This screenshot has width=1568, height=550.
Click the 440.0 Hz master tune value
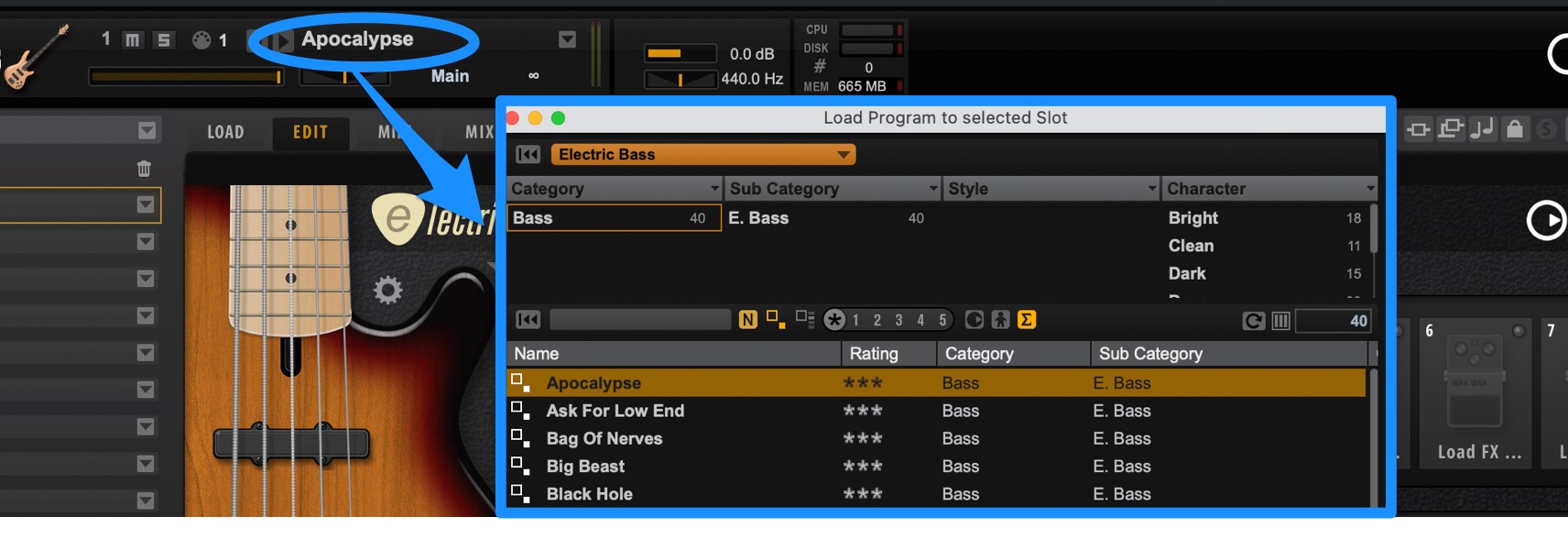tap(752, 79)
